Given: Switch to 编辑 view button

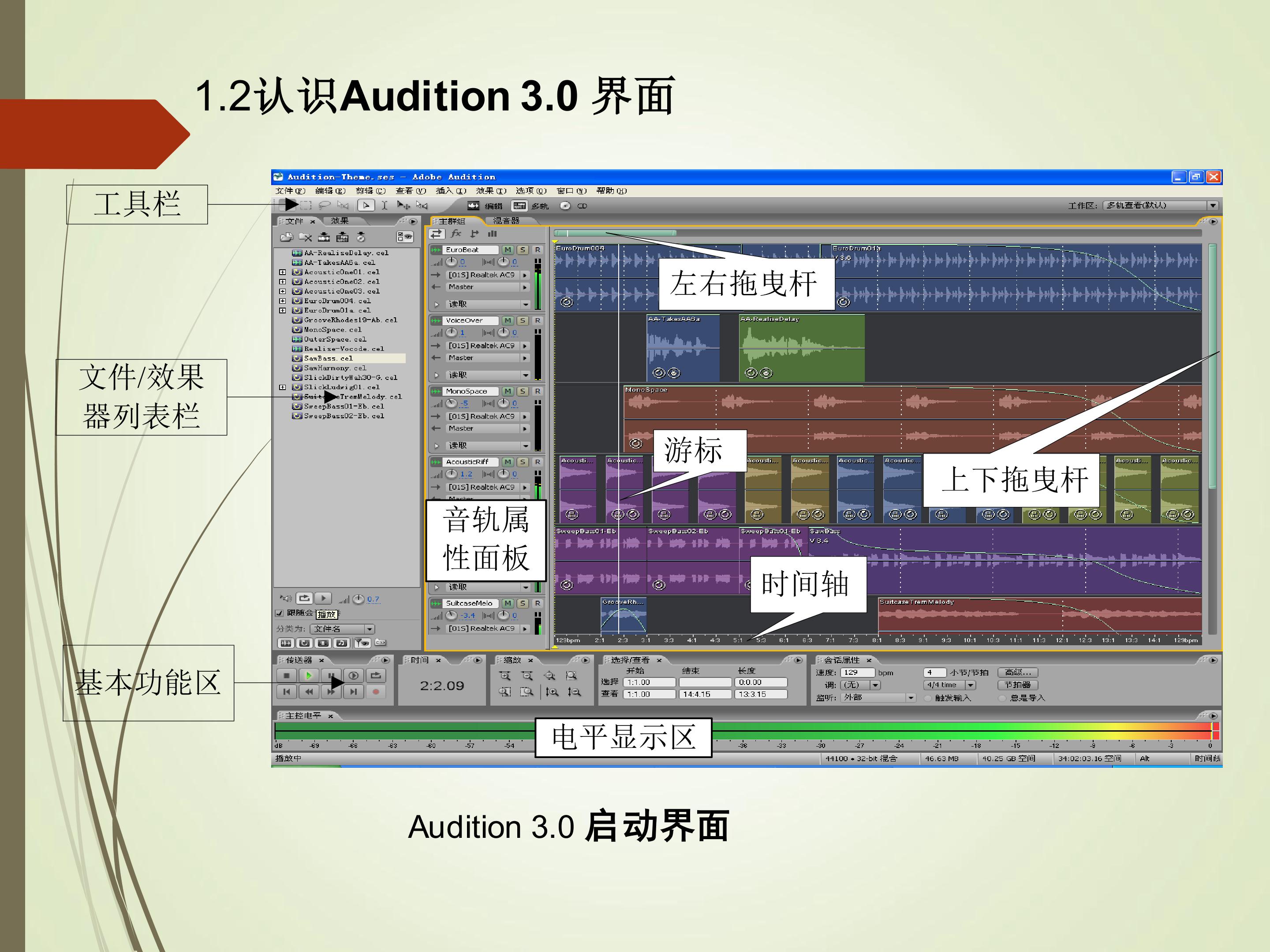Looking at the screenshot, I should point(485,205).
